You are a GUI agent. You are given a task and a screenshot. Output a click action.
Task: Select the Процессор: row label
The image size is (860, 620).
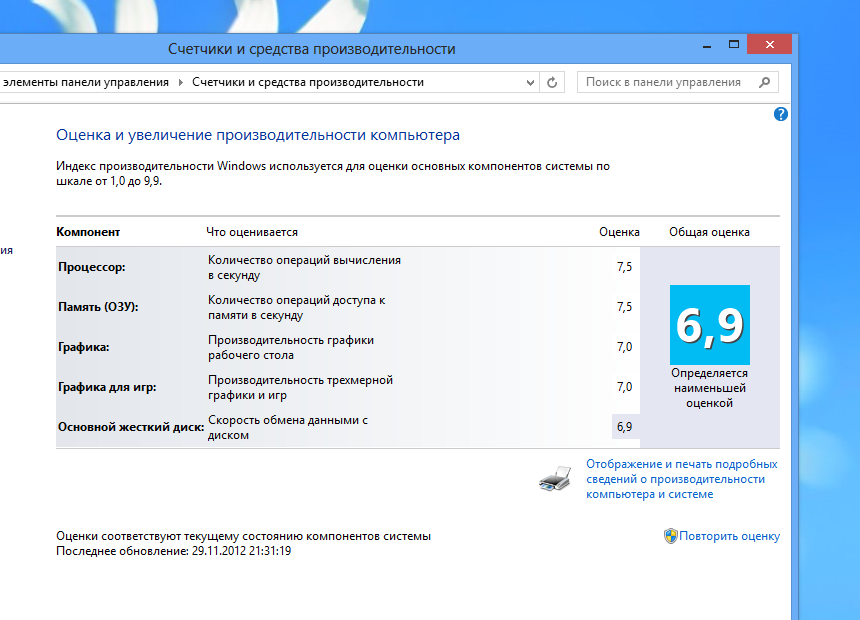pos(92,267)
